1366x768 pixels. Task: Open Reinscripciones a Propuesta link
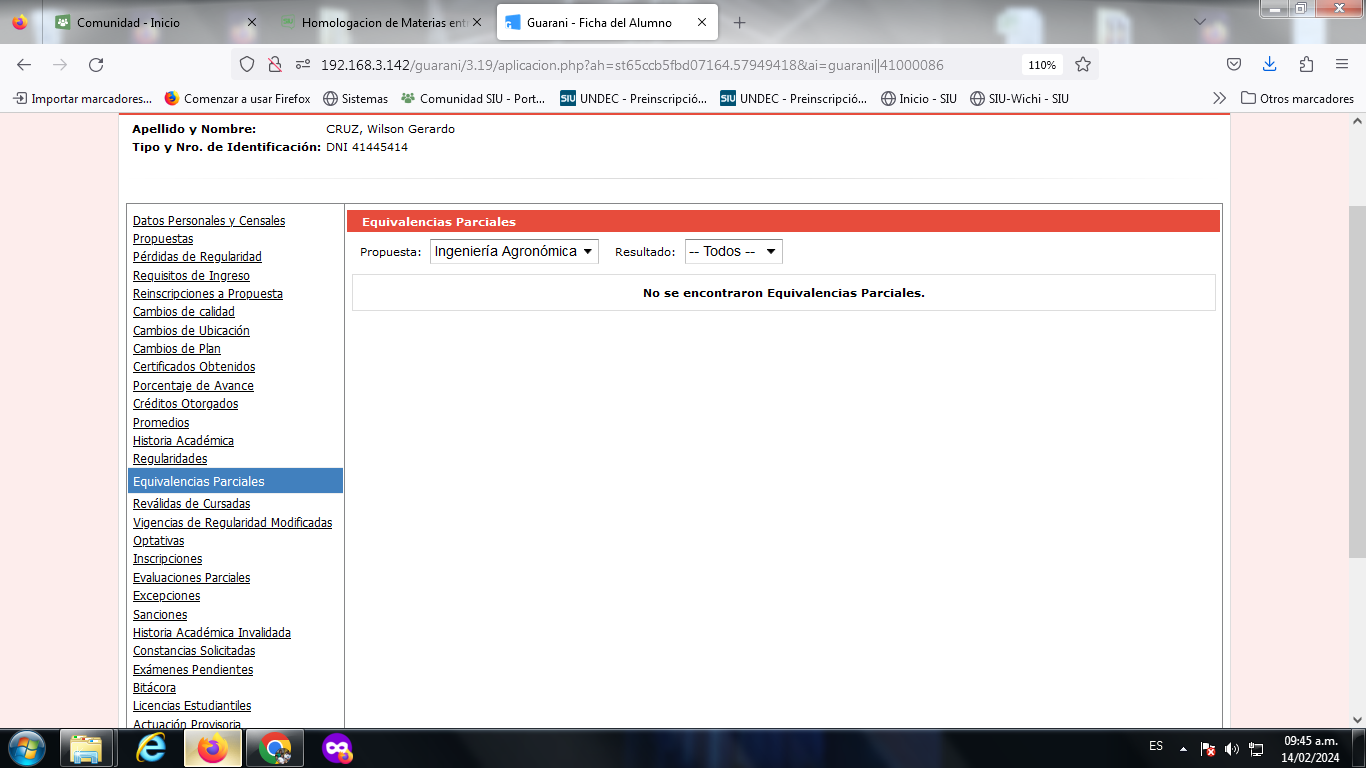[208, 293]
